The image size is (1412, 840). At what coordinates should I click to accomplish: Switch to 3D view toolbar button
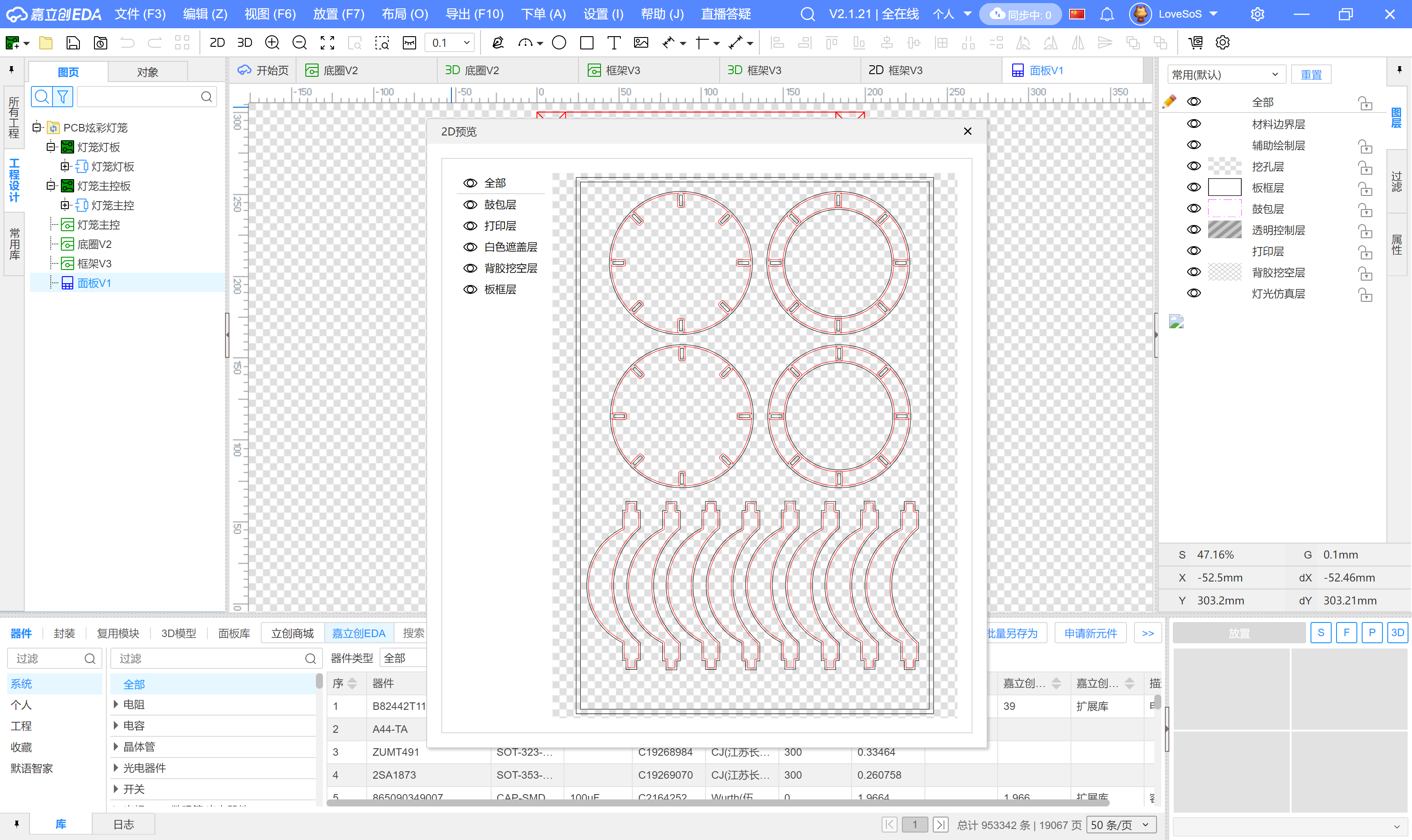244,42
